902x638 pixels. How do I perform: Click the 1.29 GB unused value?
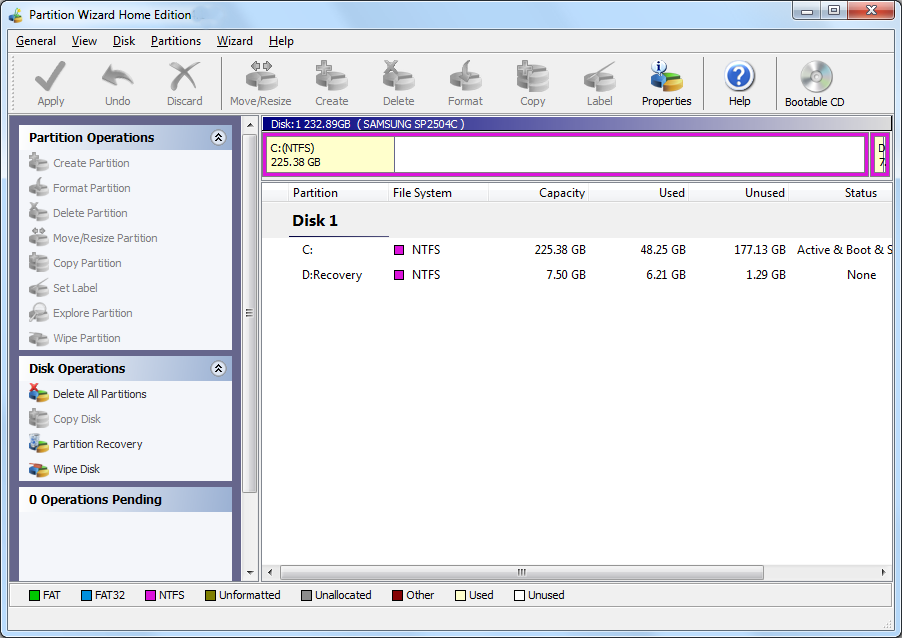point(766,275)
